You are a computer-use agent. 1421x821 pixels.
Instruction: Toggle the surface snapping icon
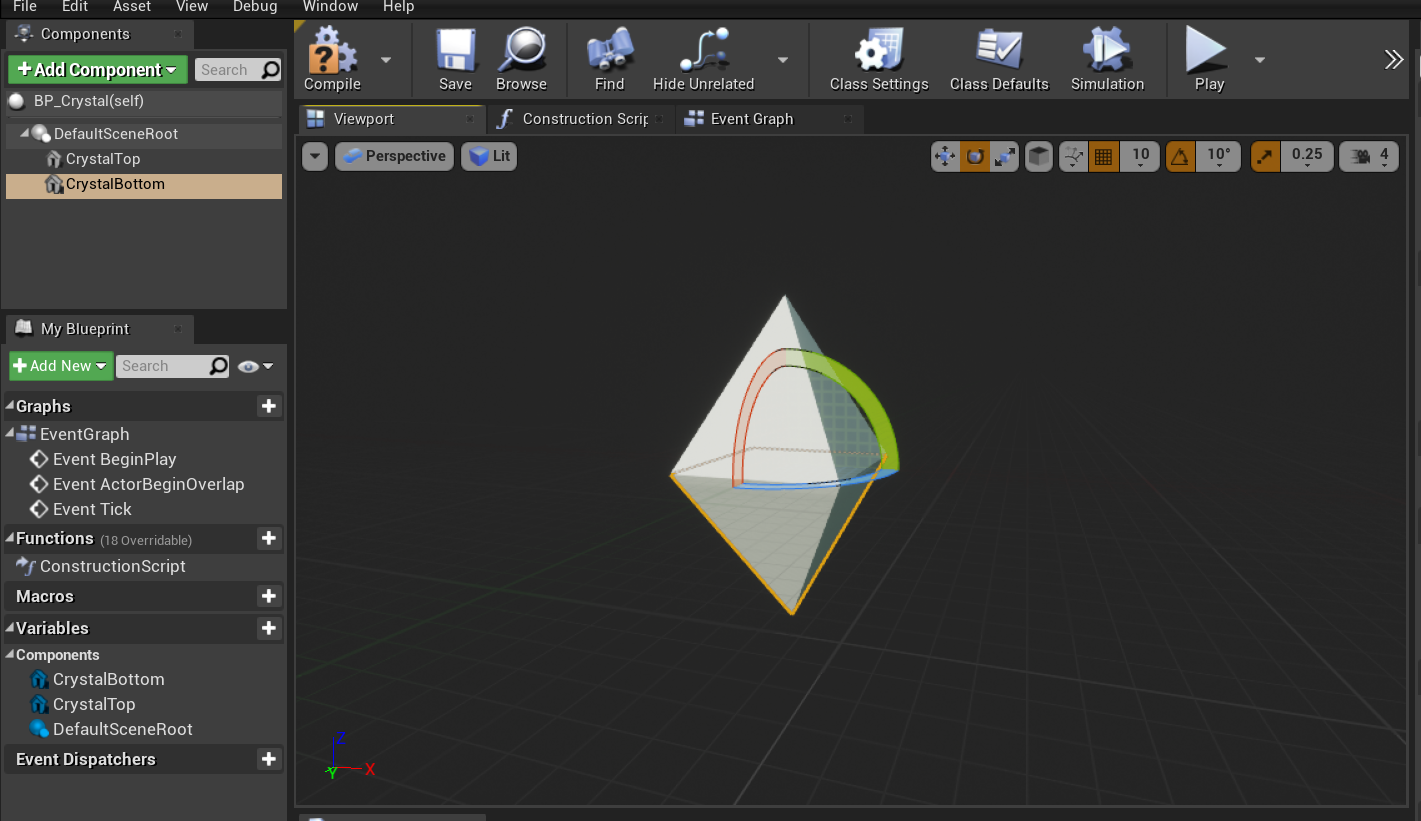[1073, 156]
